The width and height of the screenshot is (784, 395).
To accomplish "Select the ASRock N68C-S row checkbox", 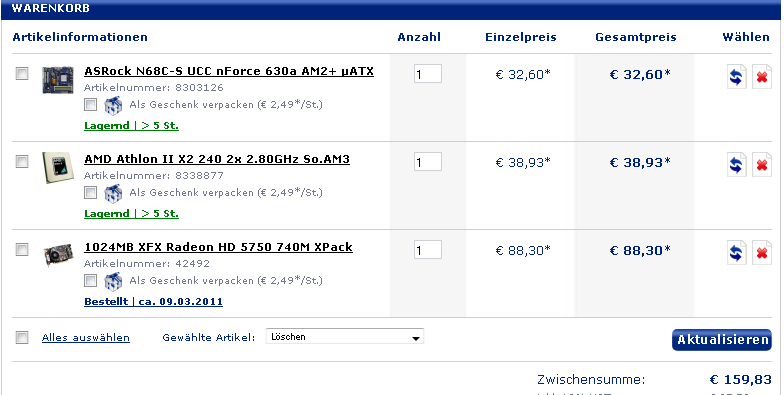I will 22,74.
